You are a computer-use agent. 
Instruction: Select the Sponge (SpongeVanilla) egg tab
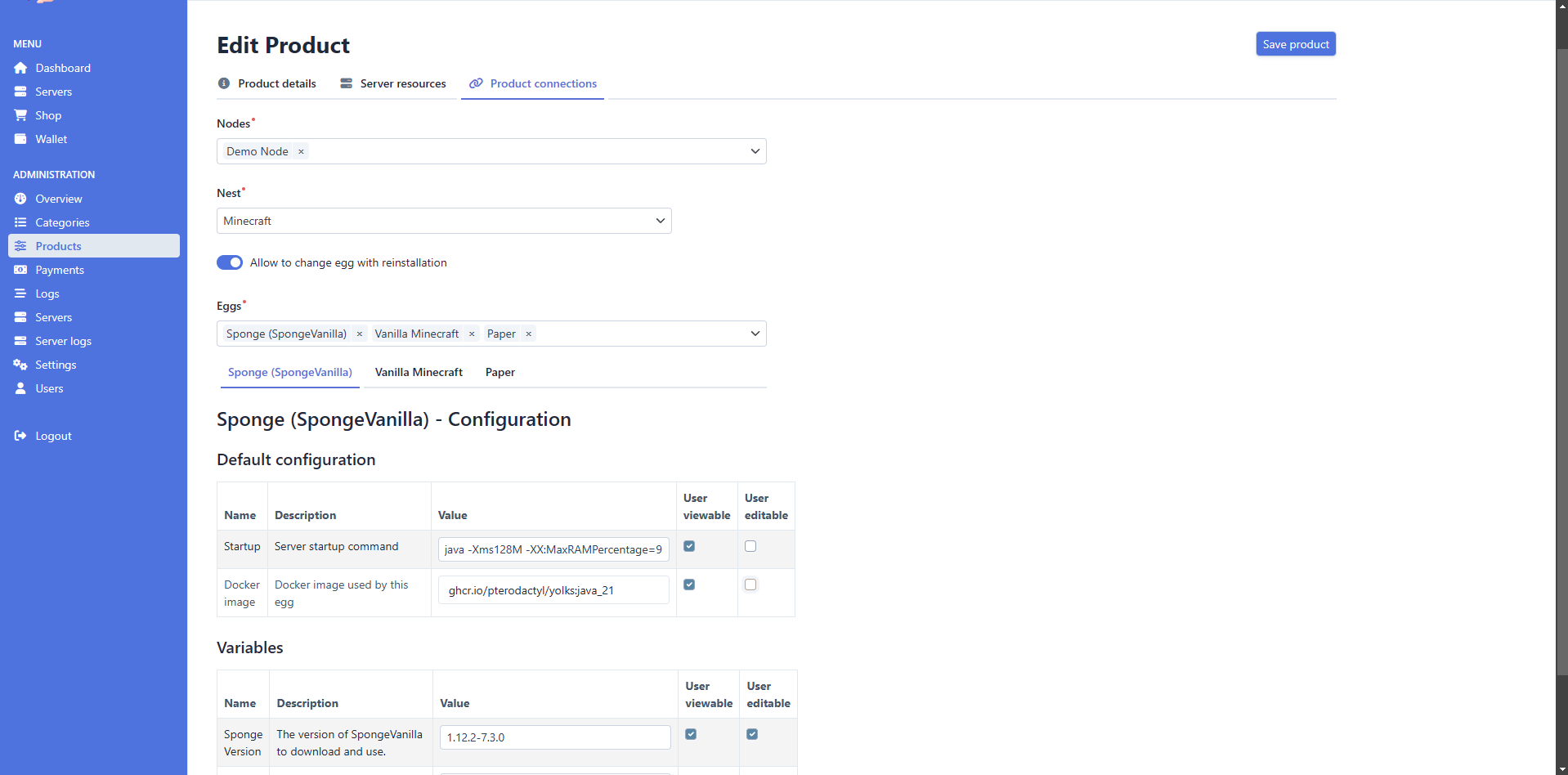(290, 372)
